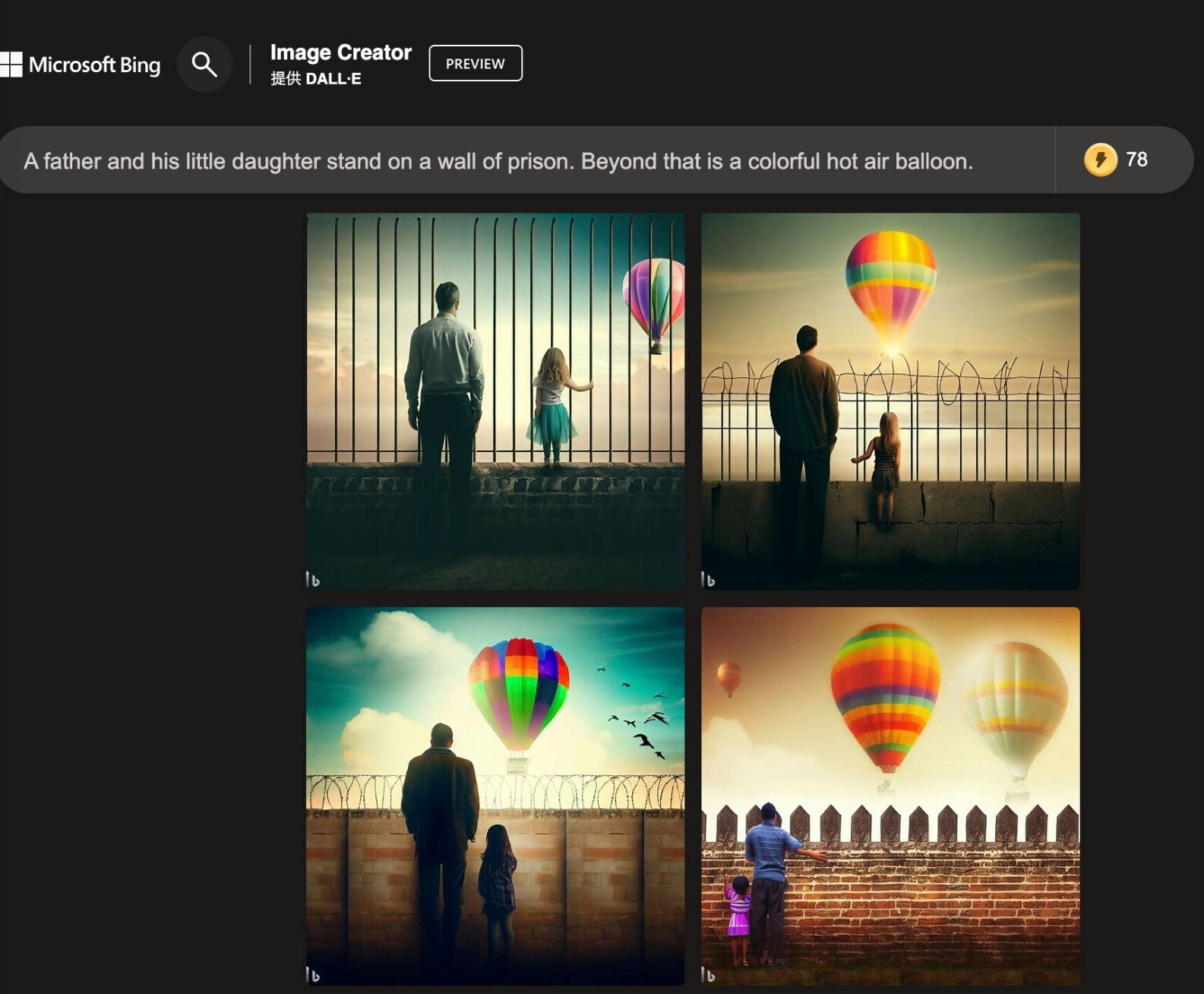Click the magnifier search icon
1204x994 pixels.
click(204, 65)
